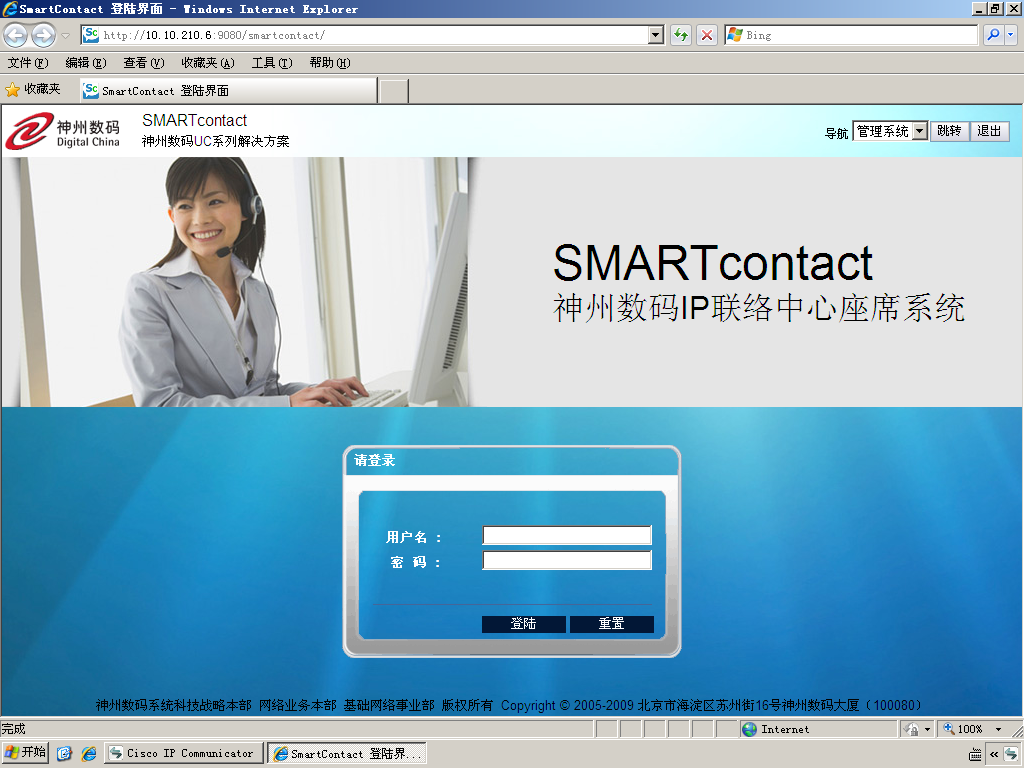Image resolution: width=1024 pixels, height=768 pixels.
Task: Click the 跳转 button
Action: tap(949, 131)
